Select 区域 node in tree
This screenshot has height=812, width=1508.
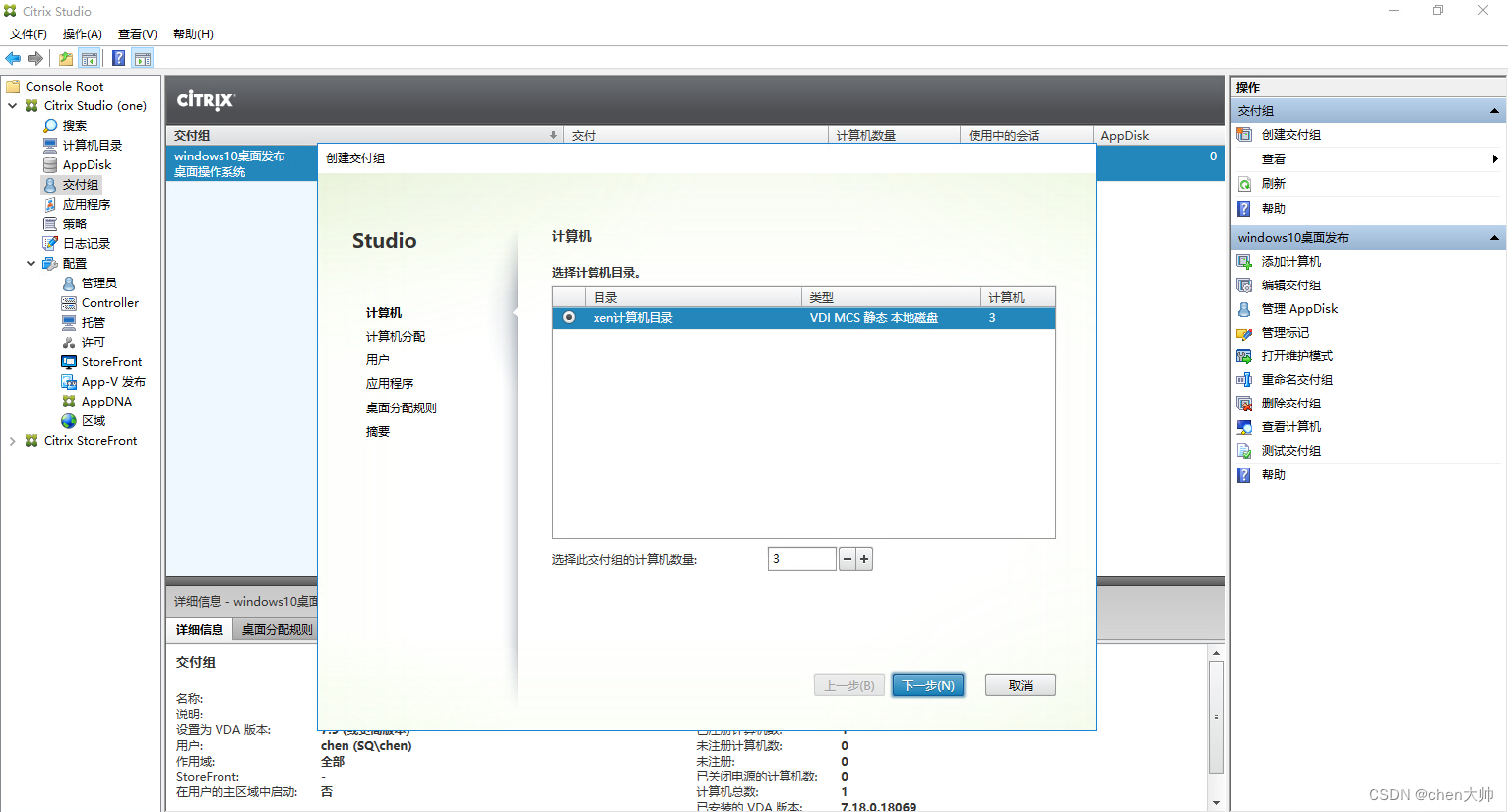tap(93, 421)
